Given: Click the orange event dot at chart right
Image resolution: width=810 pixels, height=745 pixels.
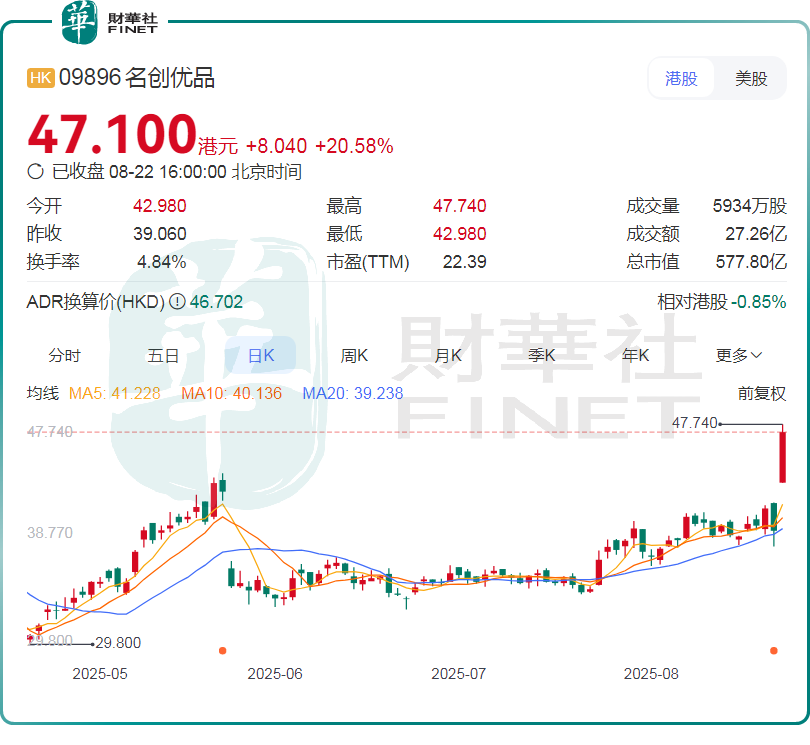Looking at the screenshot, I should 774,650.
